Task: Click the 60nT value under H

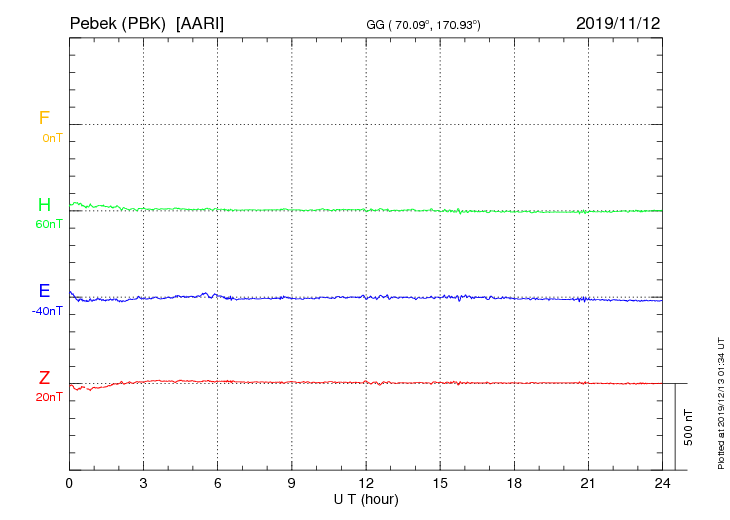Action: point(49,224)
